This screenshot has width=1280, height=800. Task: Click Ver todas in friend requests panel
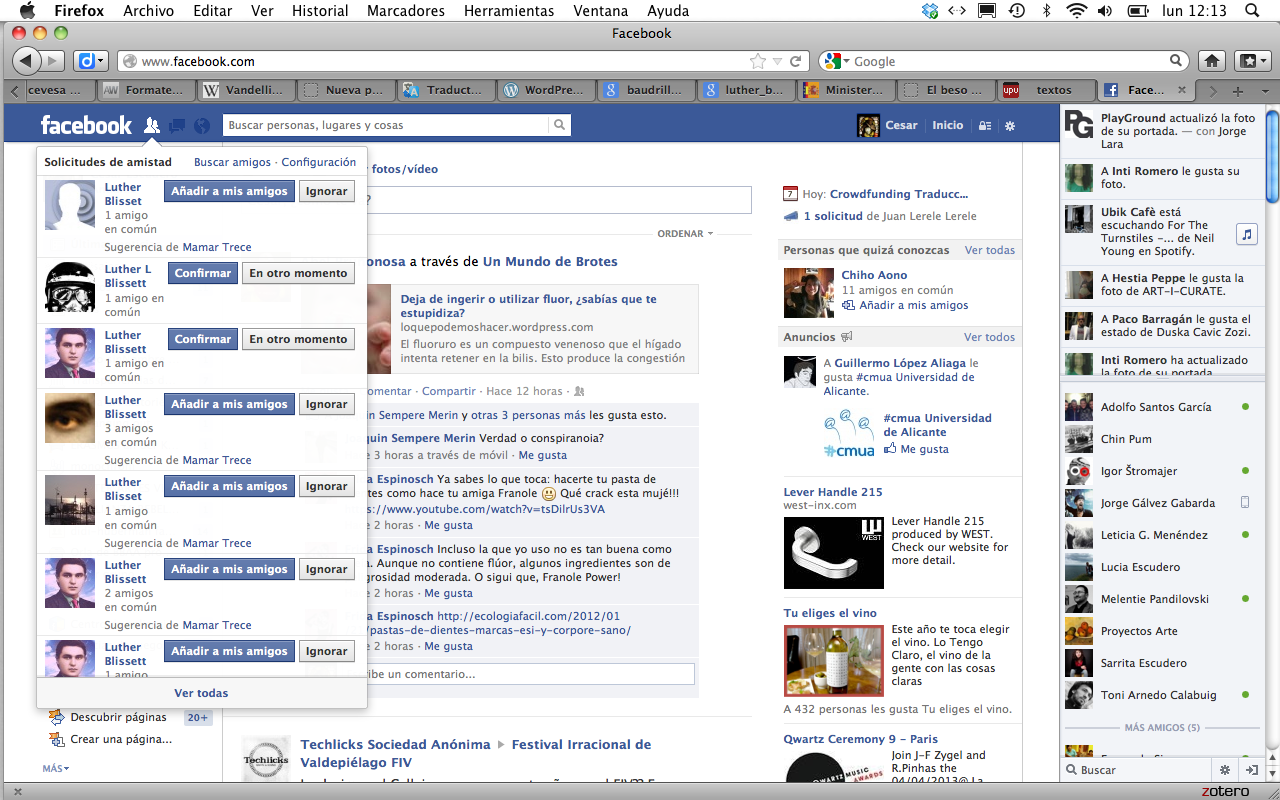click(x=201, y=693)
